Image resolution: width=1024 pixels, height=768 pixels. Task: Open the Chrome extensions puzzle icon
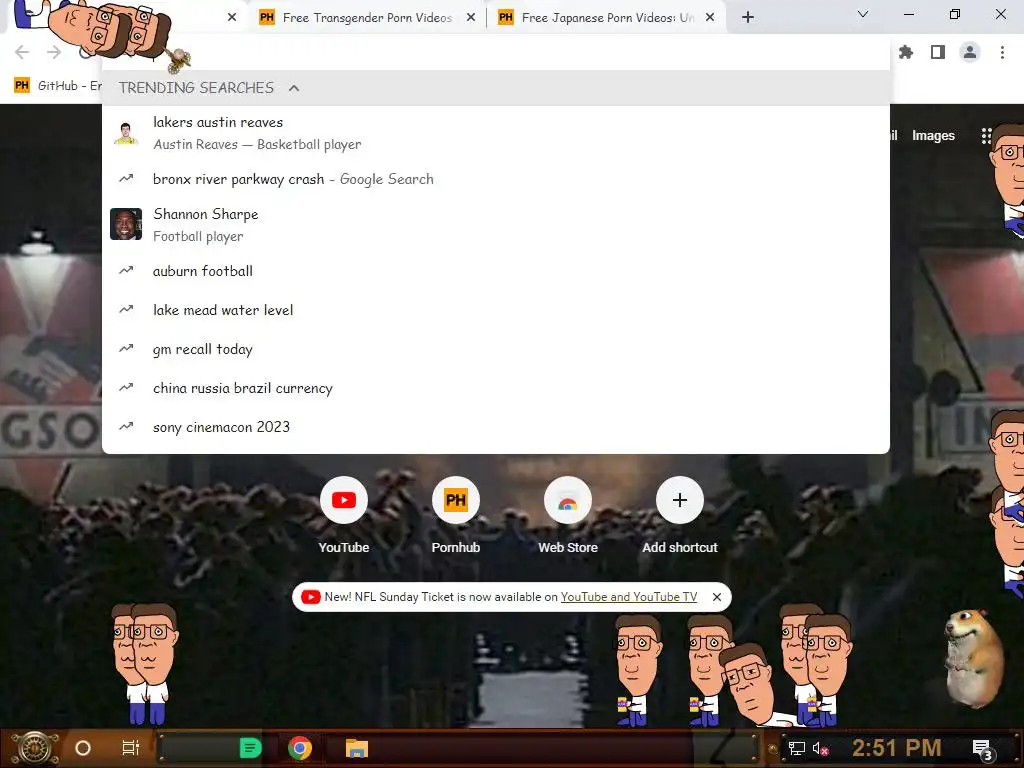pyautogui.click(x=906, y=52)
